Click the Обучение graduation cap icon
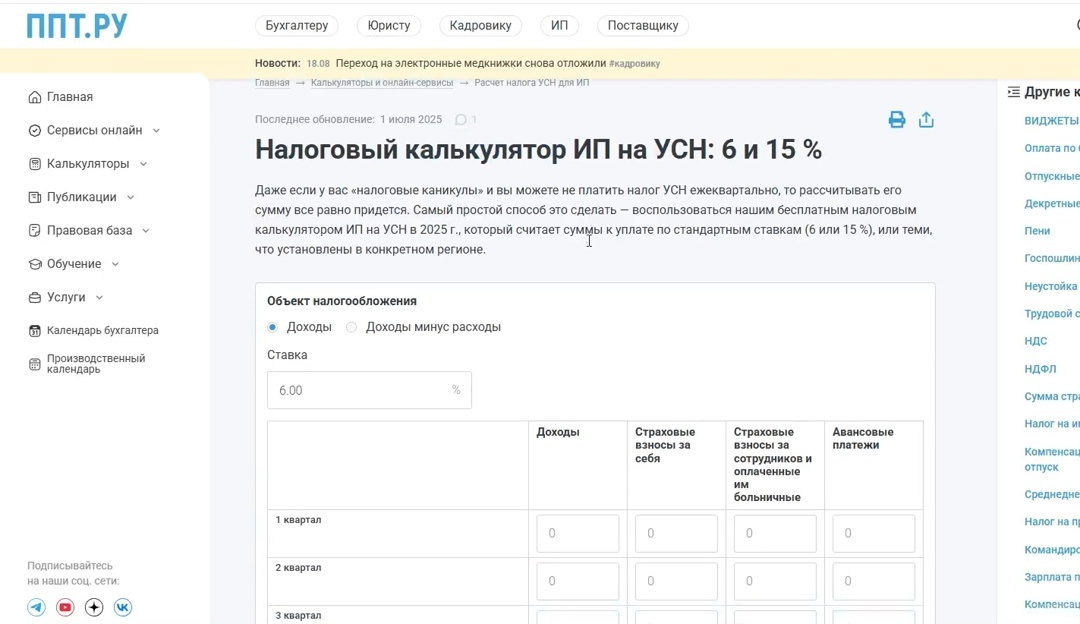The height and width of the screenshot is (624, 1080). pyautogui.click(x=34, y=264)
